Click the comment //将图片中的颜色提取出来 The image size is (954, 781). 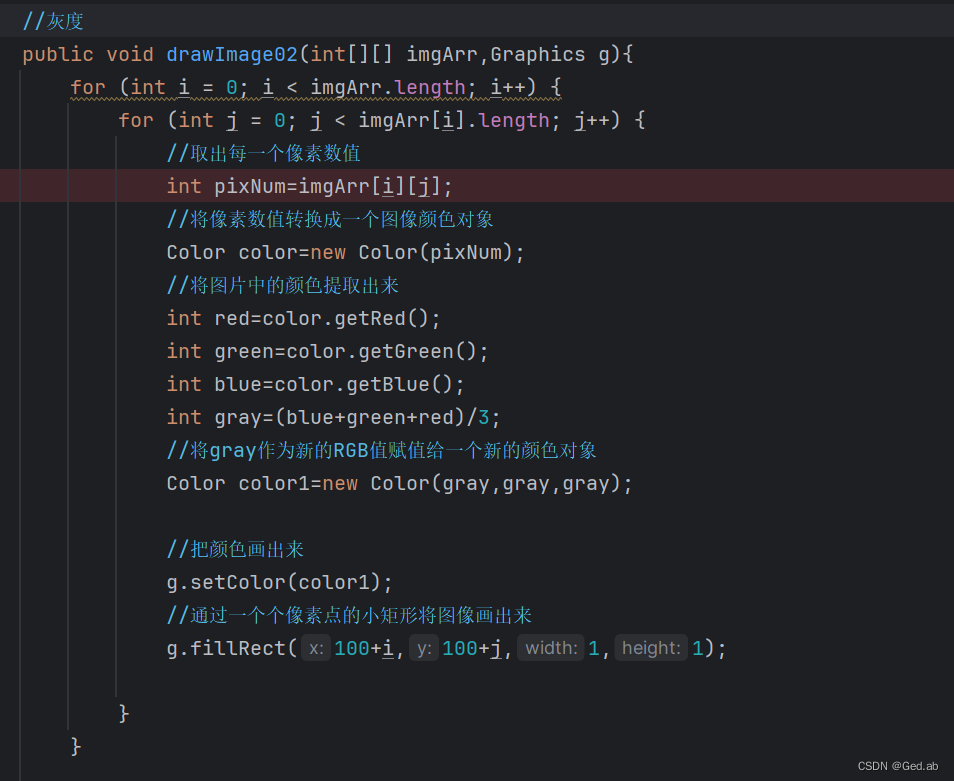(282, 285)
